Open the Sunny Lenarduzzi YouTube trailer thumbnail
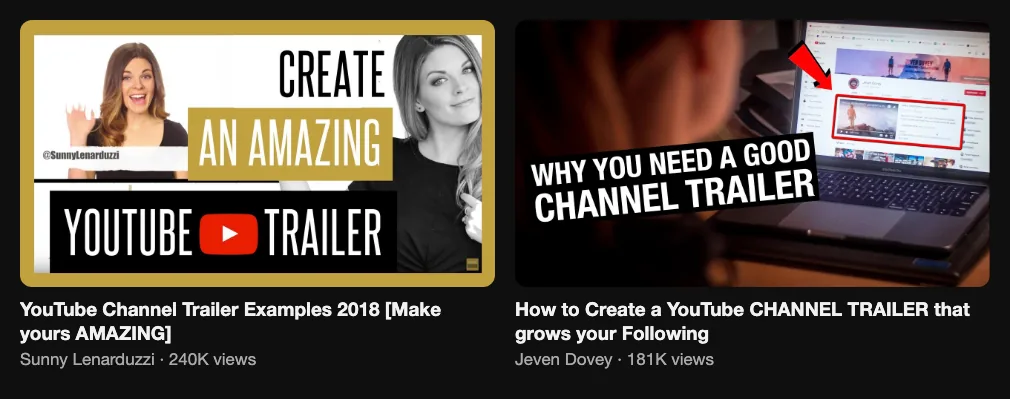The width and height of the screenshot is (1010, 399). pos(257,153)
